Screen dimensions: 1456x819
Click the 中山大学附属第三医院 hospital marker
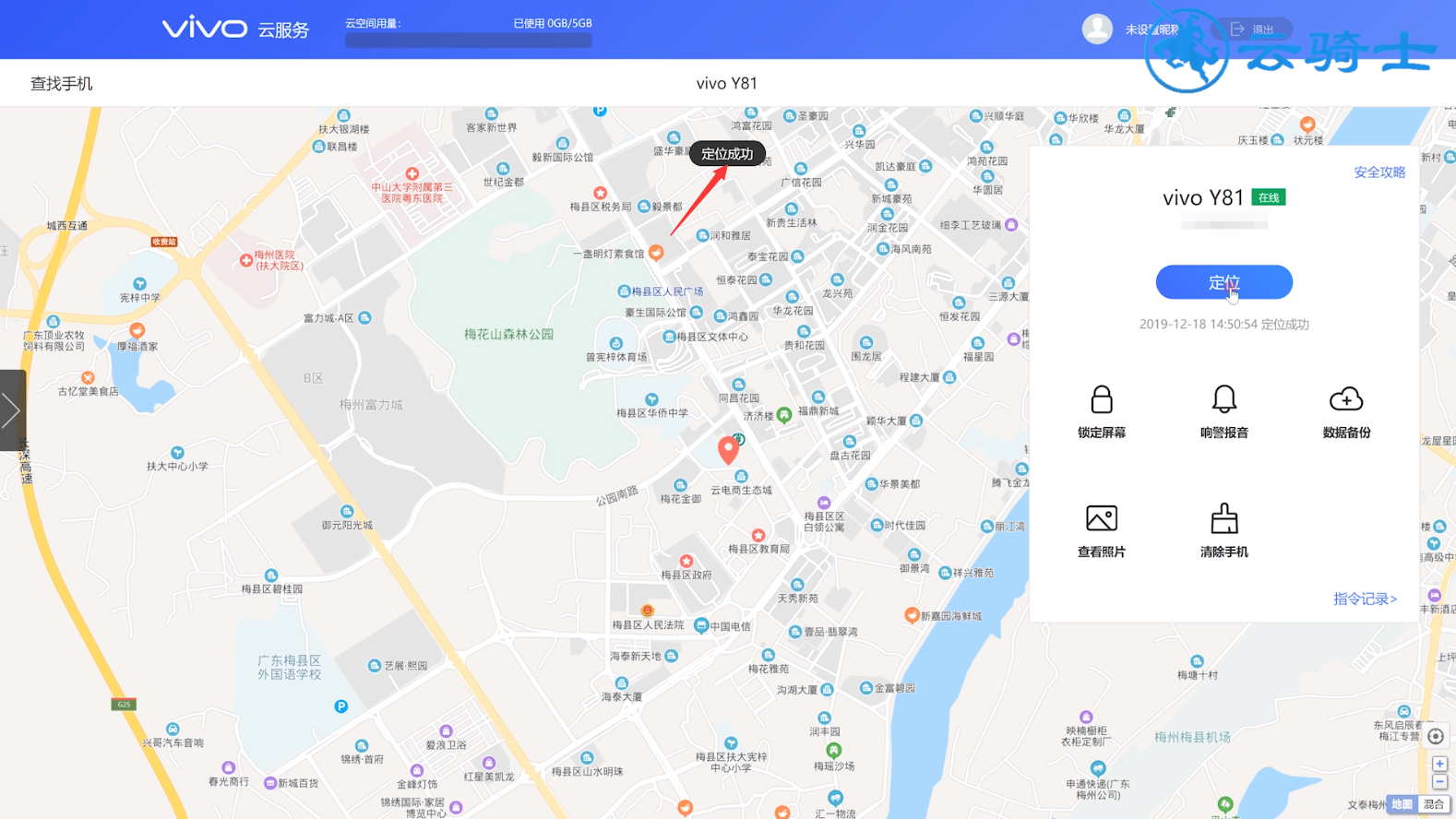412,173
